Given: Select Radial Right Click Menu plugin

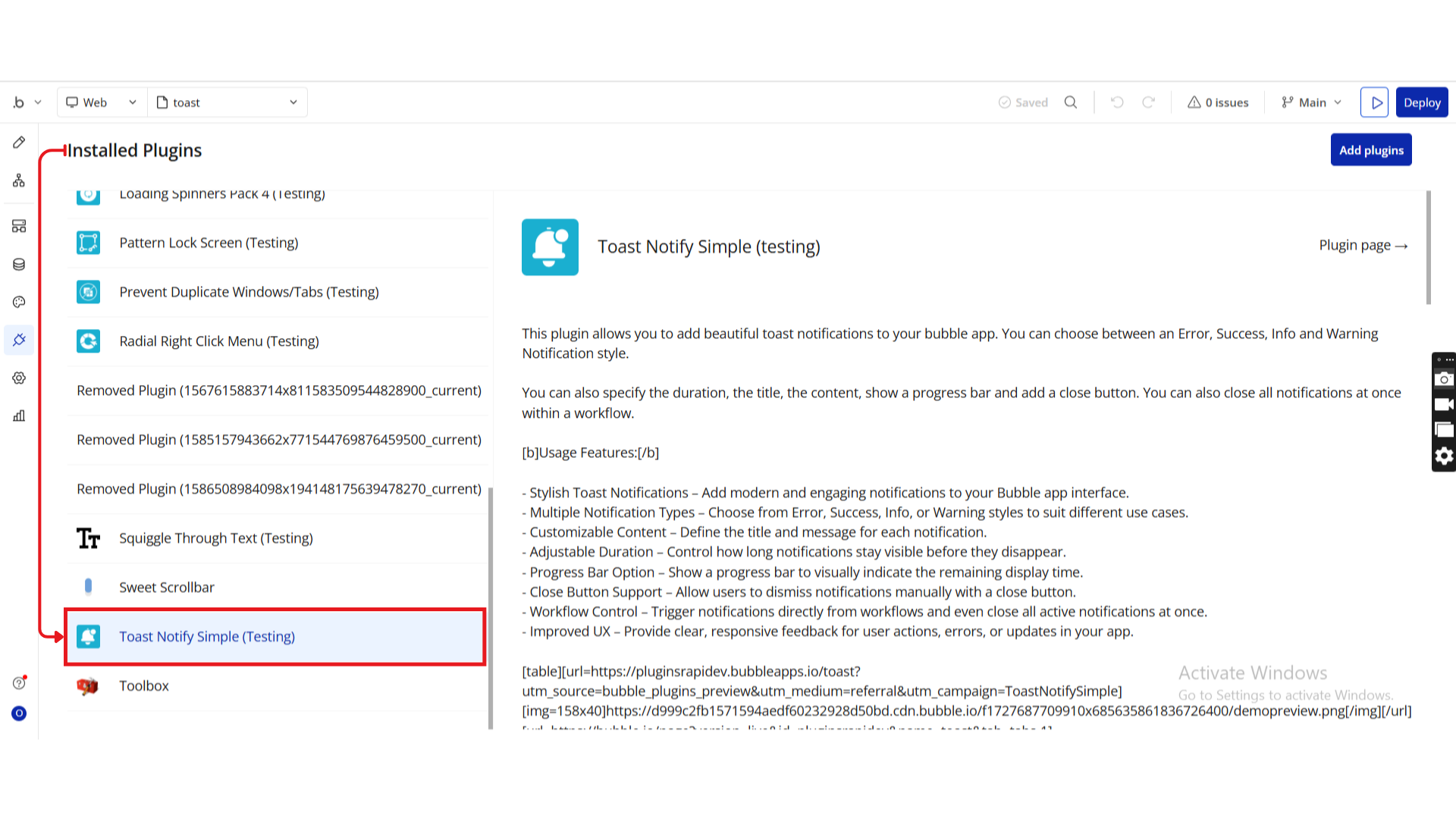Looking at the screenshot, I should [218, 341].
